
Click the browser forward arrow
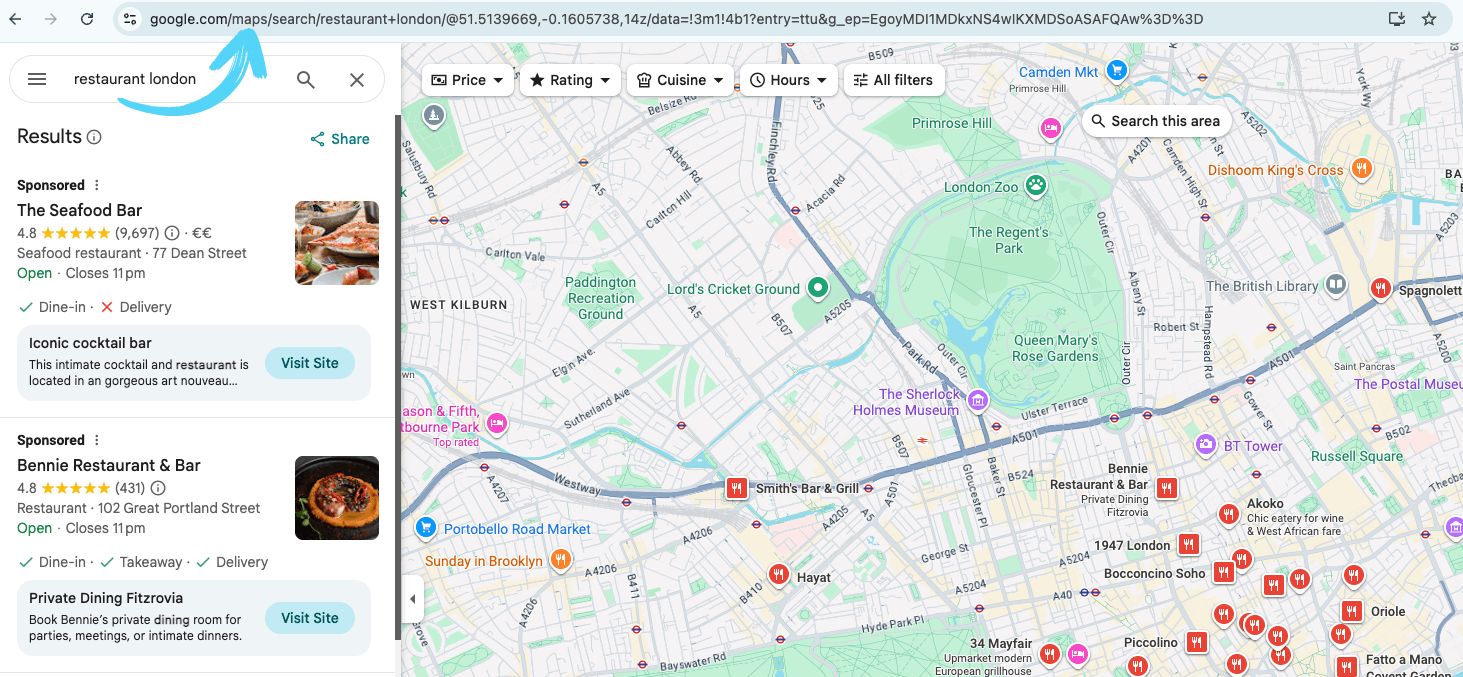click(51, 19)
